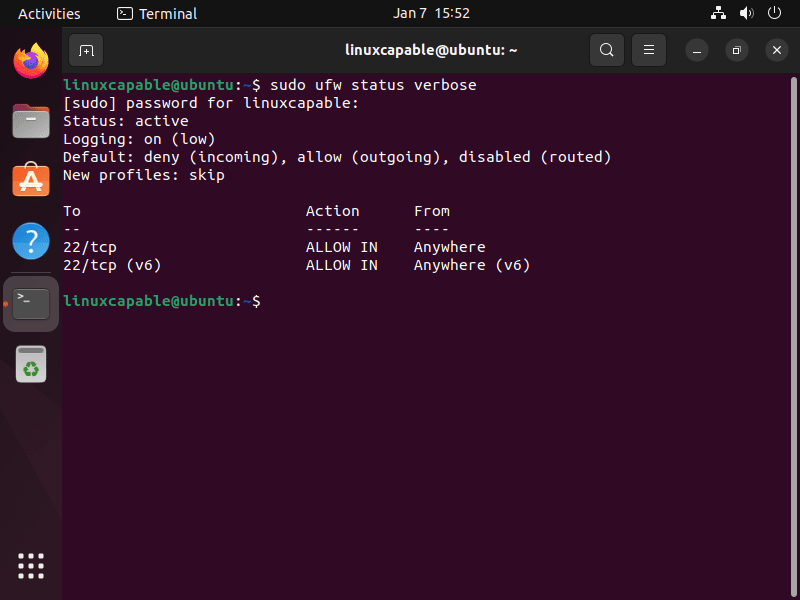This screenshot has height=600, width=800.
Task: Open the Terminal app menu in the top bar
Action: pyautogui.click(x=156, y=13)
